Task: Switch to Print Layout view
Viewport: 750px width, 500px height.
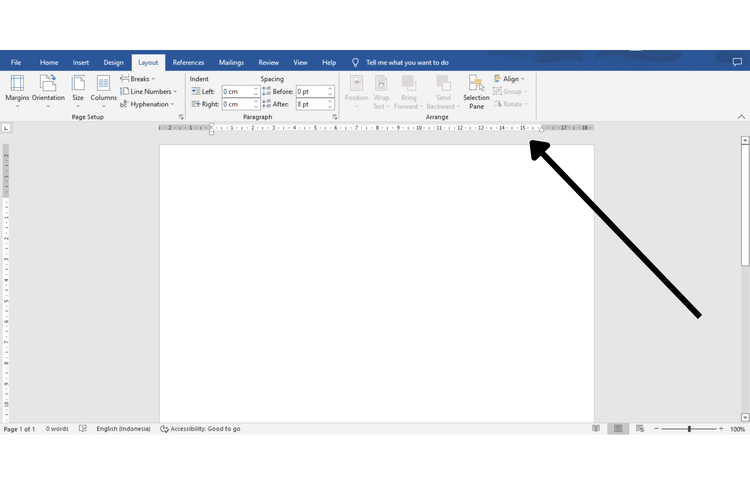Action: coord(618,429)
